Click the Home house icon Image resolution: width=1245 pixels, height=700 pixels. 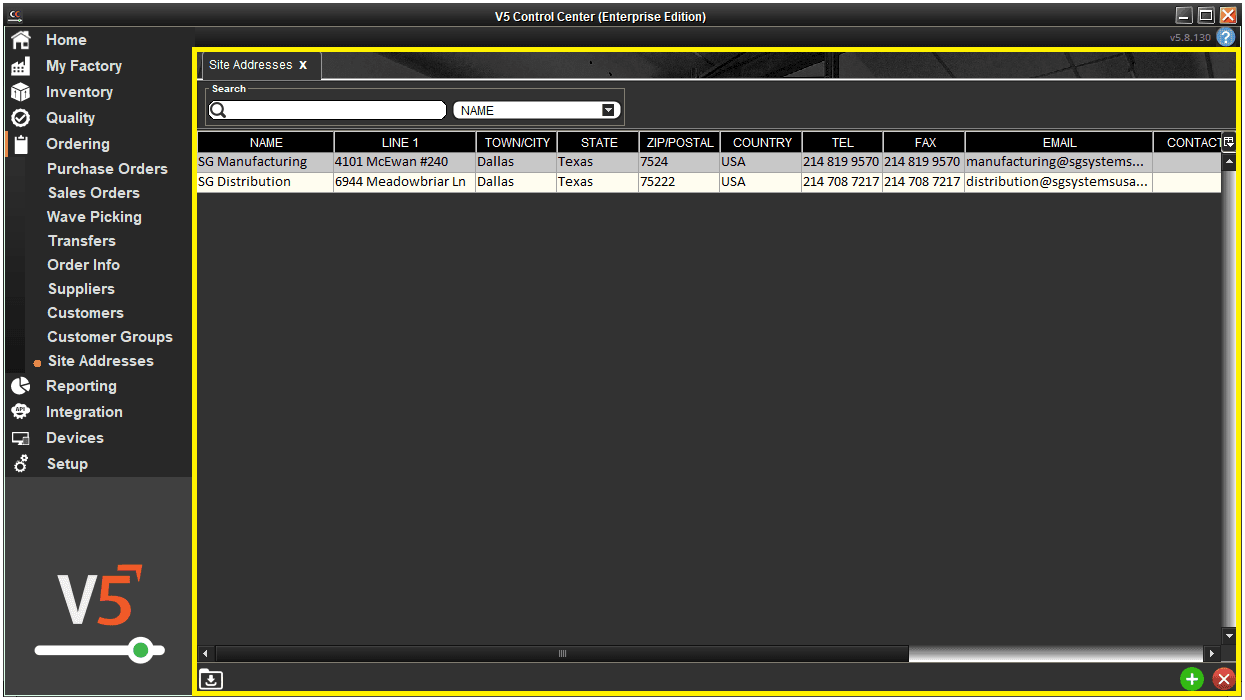(x=20, y=40)
